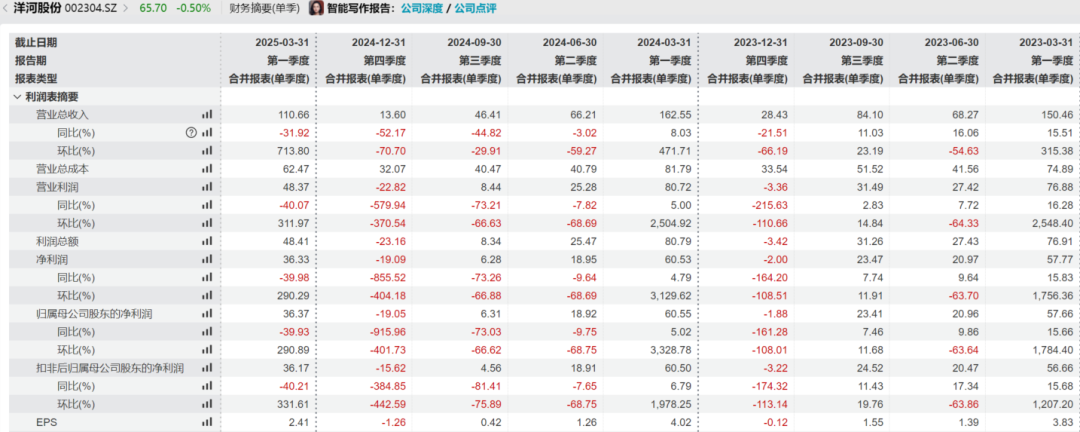1080x432 pixels.
Task: Click the chart icon for 利润总额 row
Action: (x=208, y=241)
